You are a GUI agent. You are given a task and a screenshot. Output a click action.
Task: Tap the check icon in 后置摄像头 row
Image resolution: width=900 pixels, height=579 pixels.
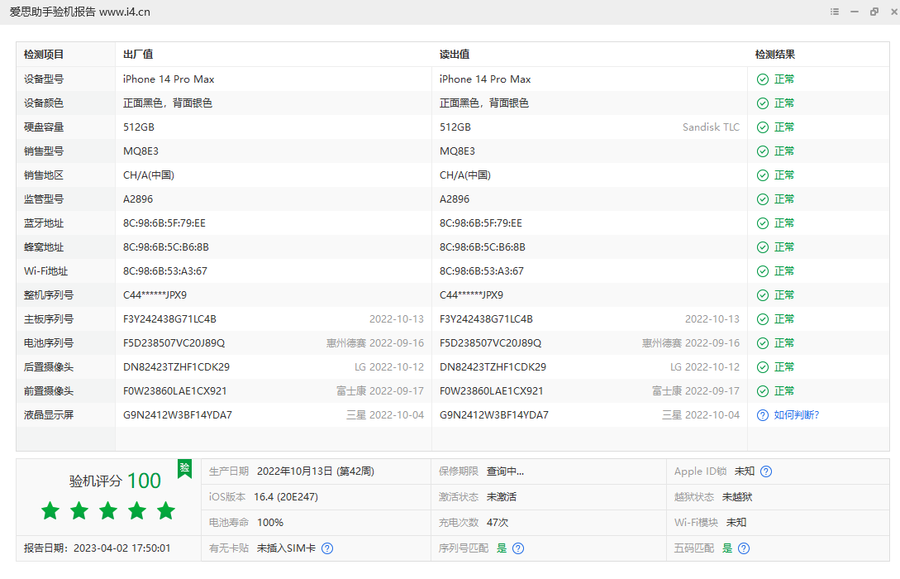pyautogui.click(x=762, y=367)
